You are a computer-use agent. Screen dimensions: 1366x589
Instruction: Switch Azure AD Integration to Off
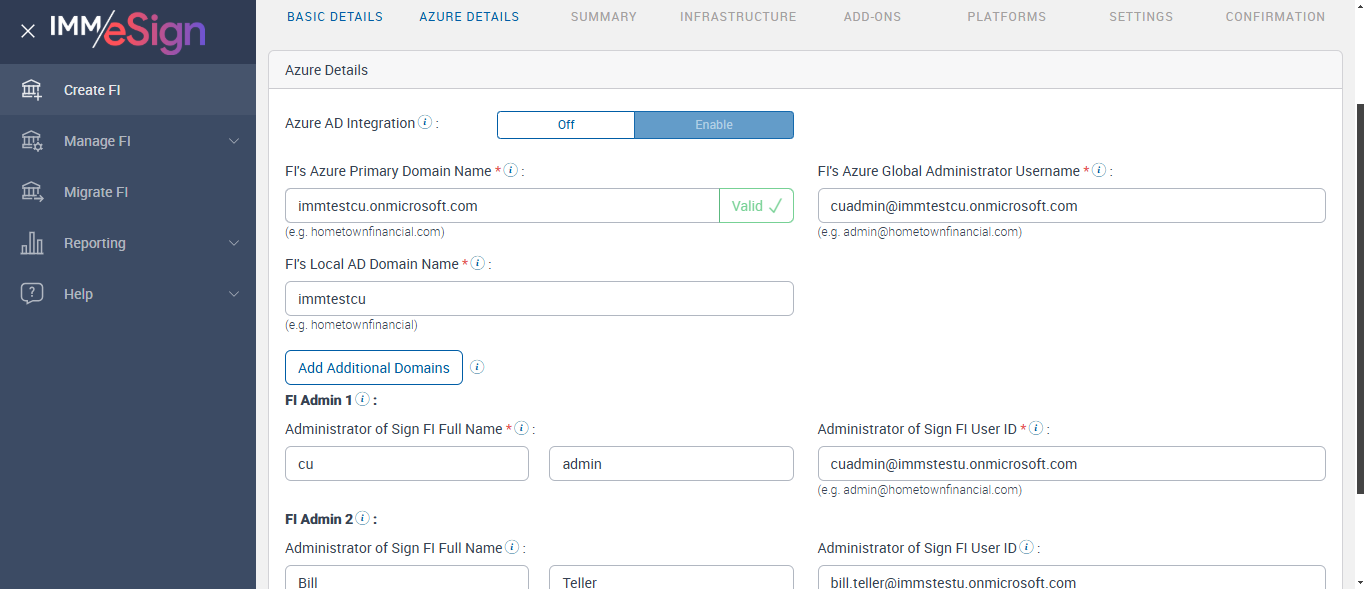point(566,125)
